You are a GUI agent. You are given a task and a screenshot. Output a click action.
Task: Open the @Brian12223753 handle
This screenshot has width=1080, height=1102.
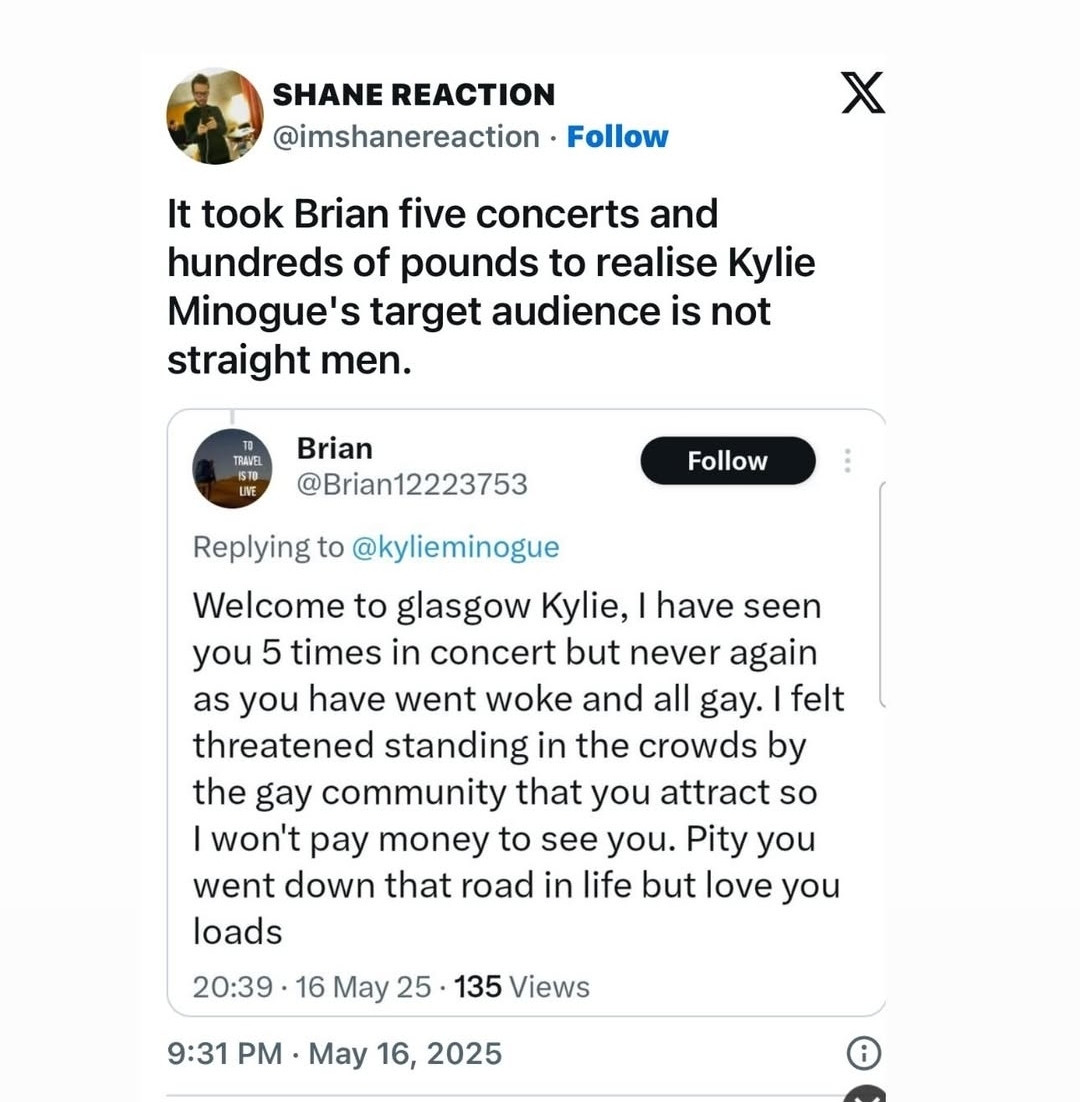(412, 484)
